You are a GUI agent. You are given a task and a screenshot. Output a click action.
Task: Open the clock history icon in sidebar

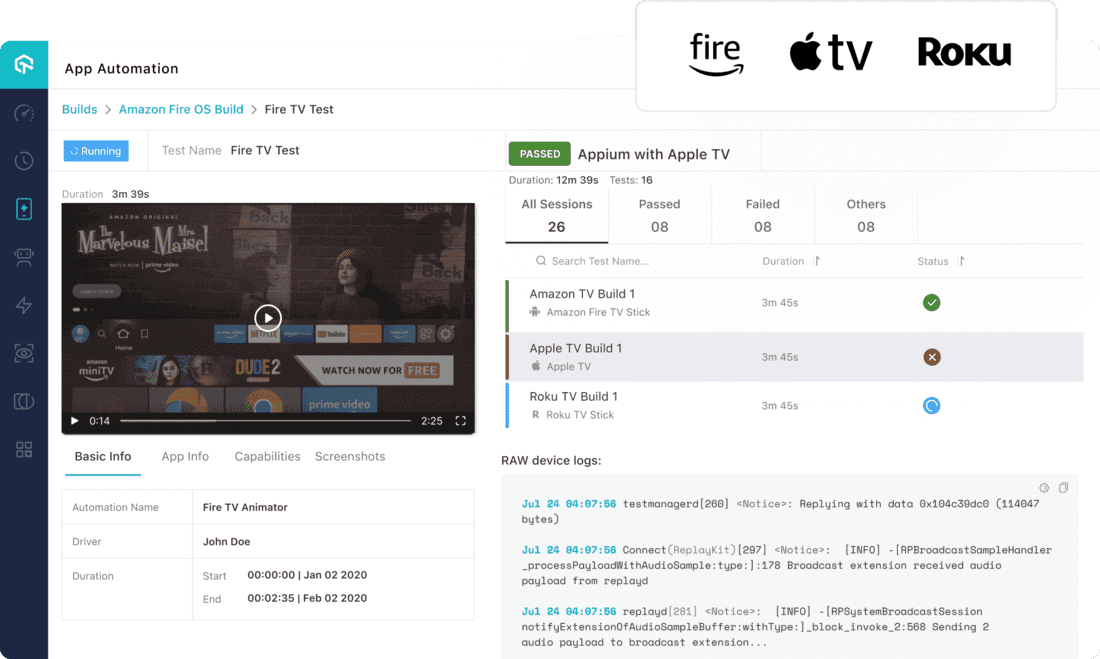click(24, 161)
